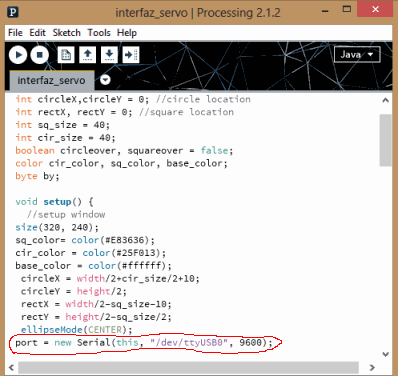Click the color value '#E83636'
398x376 pixels.
pos(125,240)
